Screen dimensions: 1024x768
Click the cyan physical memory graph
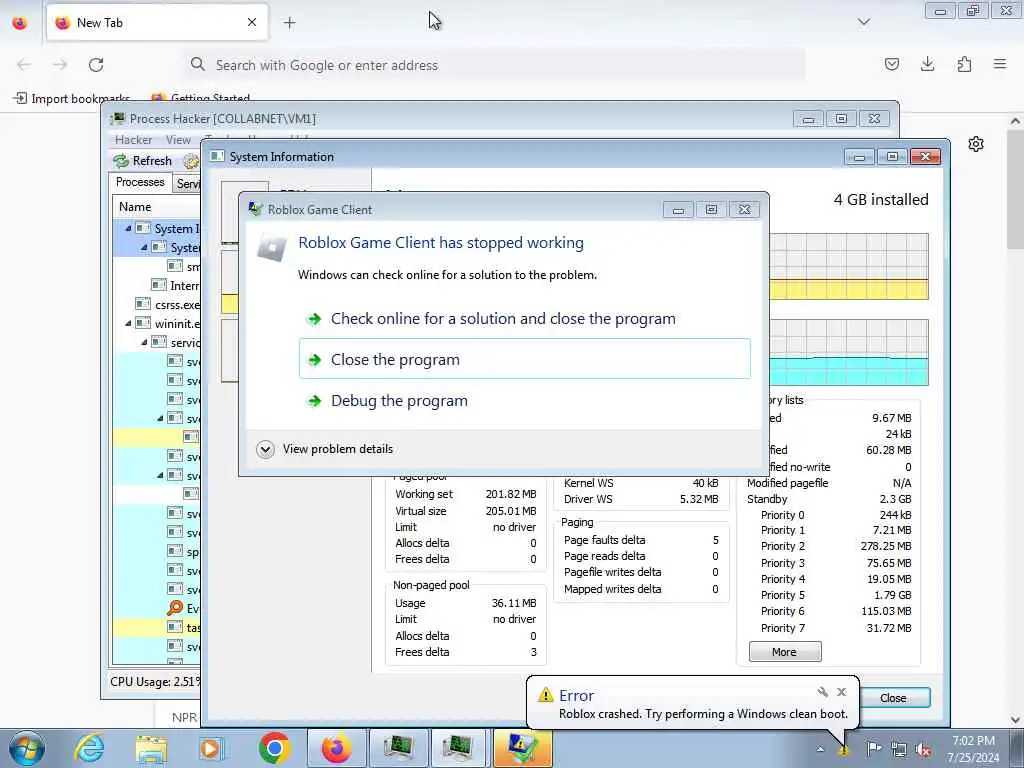(849, 353)
